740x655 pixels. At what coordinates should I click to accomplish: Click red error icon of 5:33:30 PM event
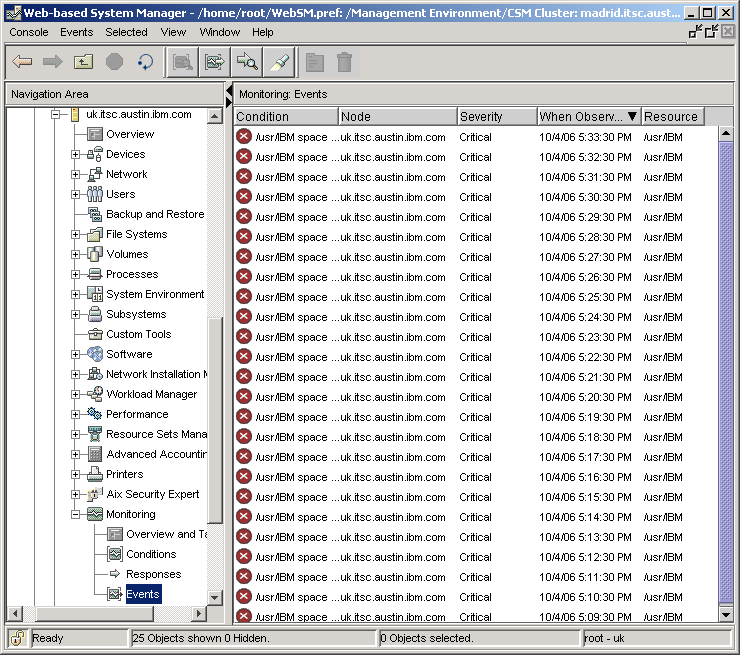[244, 136]
